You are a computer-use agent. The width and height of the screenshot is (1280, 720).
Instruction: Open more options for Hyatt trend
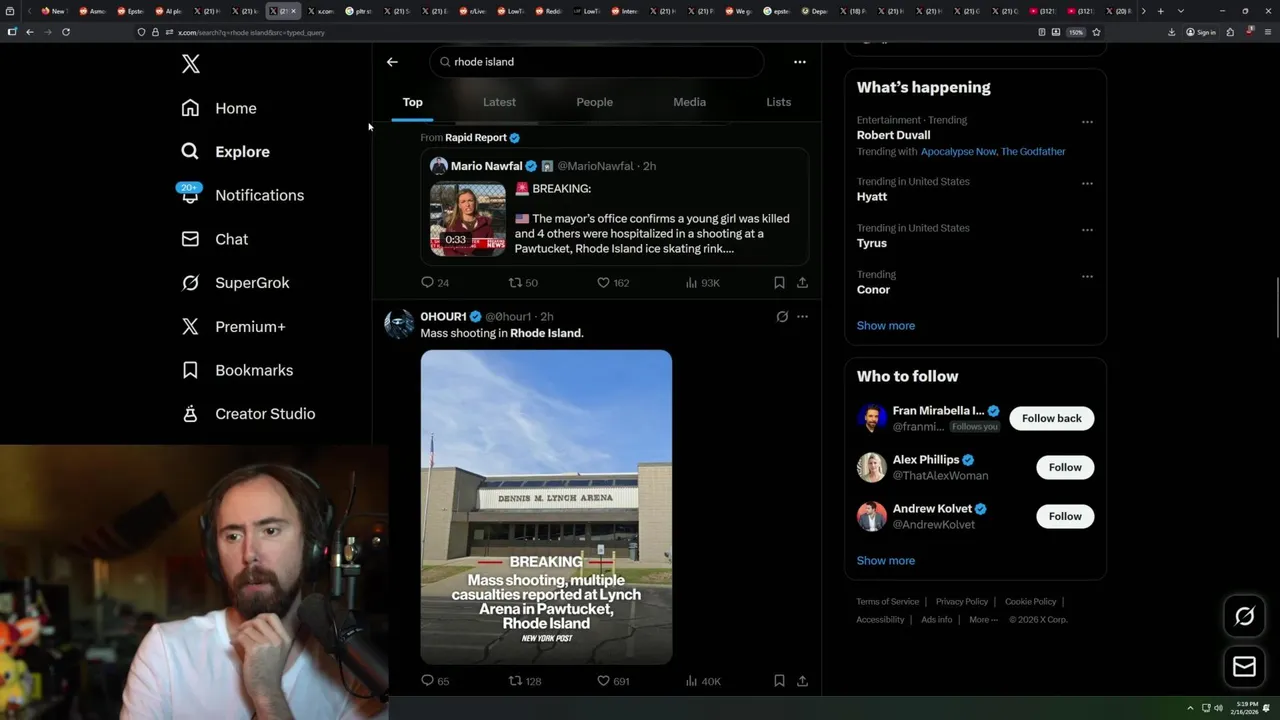pos(1087,184)
